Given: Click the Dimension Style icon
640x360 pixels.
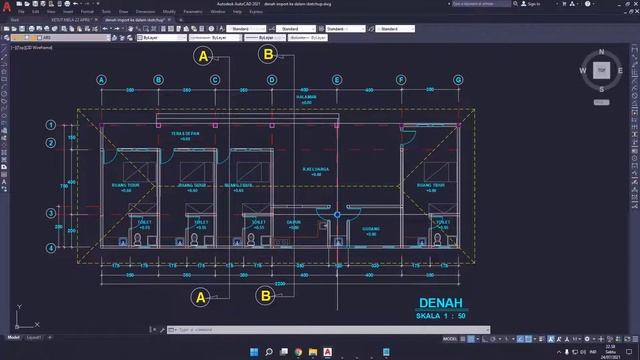Looking at the screenshot, I should pyautogui.click(x=272, y=29).
